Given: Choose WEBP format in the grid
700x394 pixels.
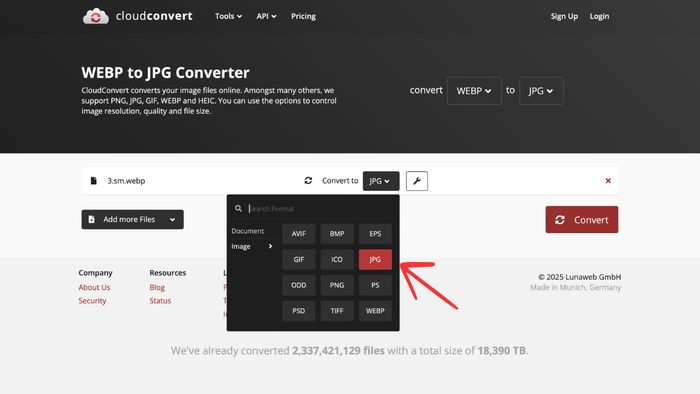Looking at the screenshot, I should point(375,311).
